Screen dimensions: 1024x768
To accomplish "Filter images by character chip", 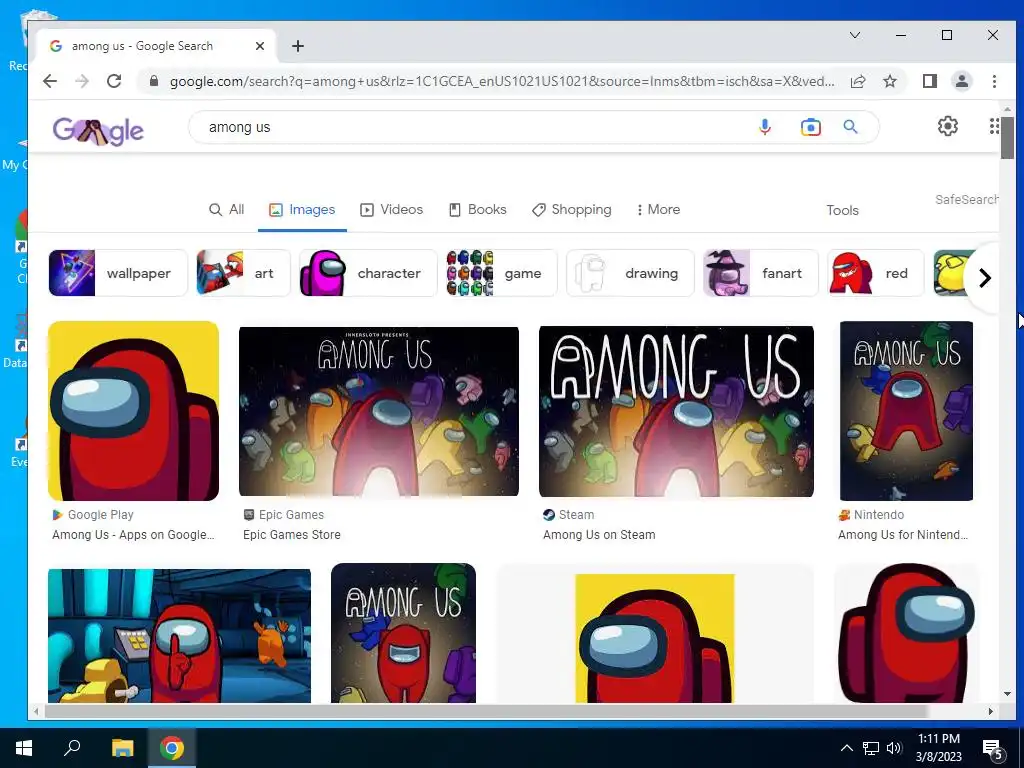I will tap(368, 273).
